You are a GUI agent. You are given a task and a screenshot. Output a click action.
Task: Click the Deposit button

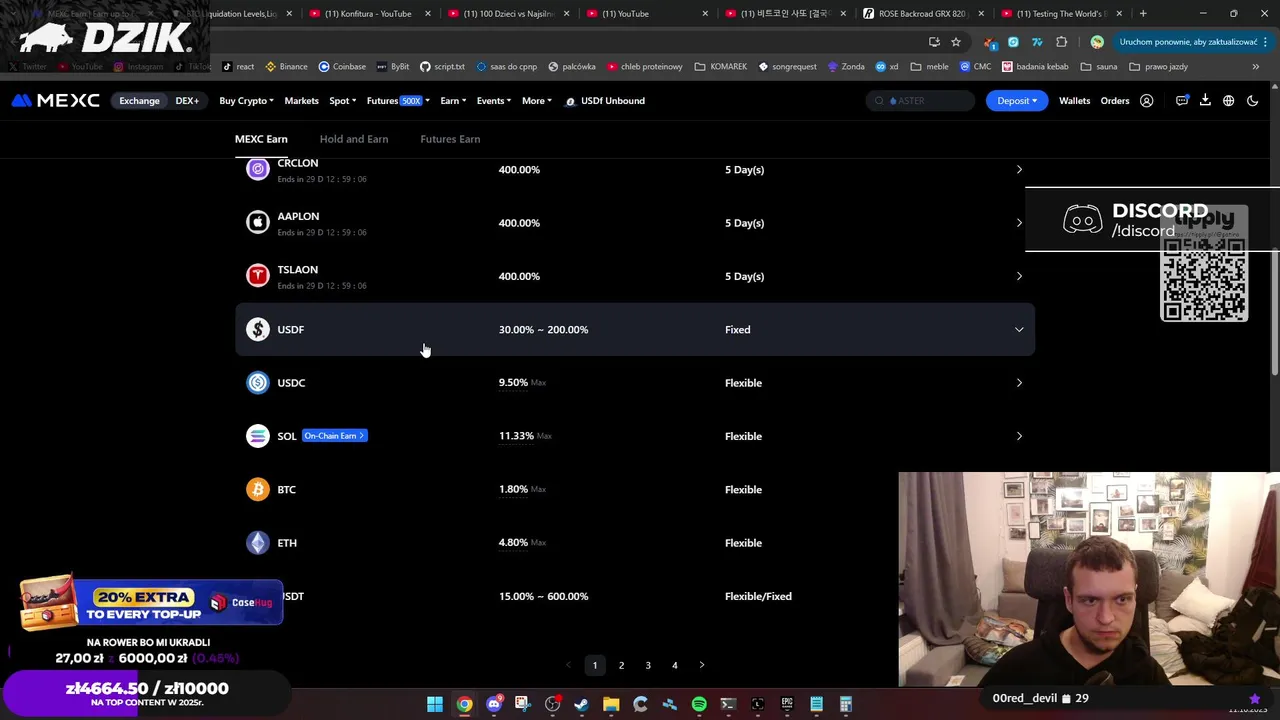click(1017, 101)
